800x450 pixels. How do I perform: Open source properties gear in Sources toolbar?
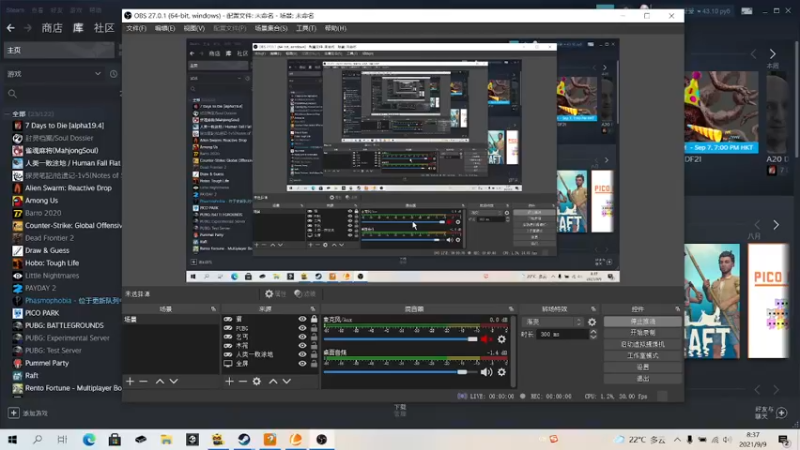[257, 381]
